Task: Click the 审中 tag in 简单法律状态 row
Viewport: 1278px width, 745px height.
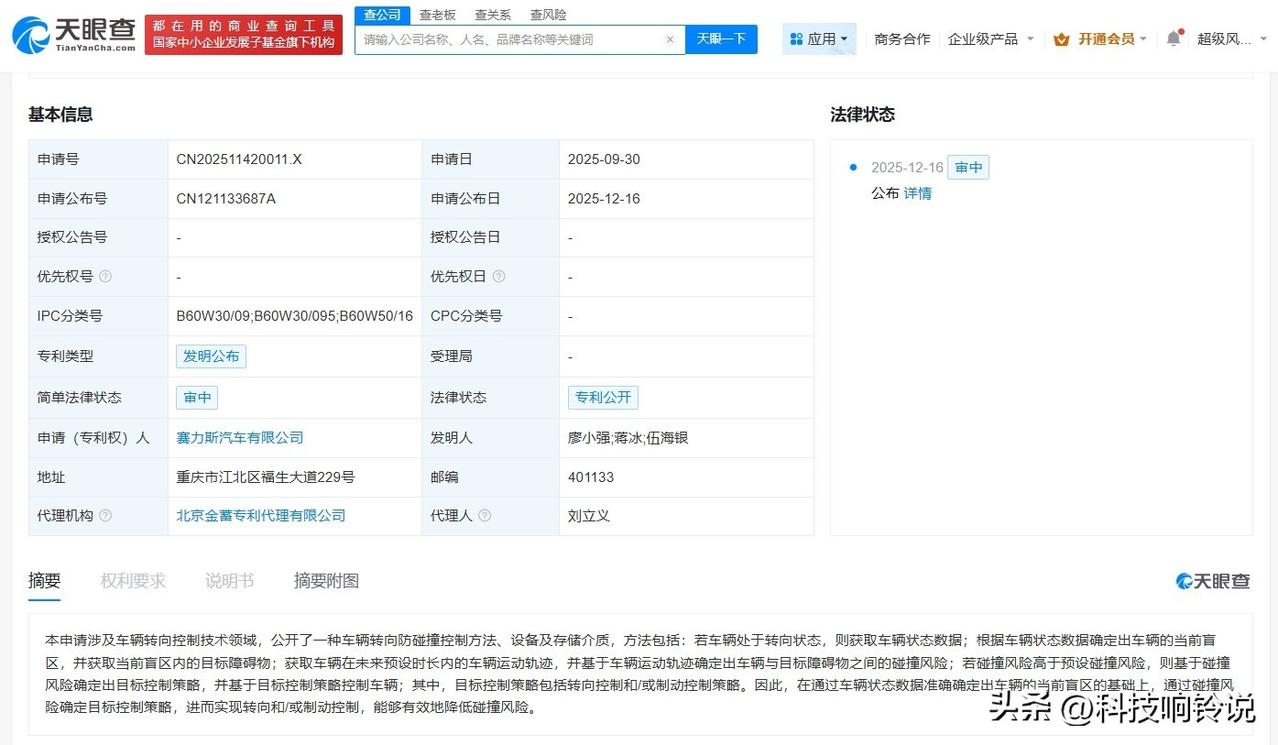Action: 197,397
